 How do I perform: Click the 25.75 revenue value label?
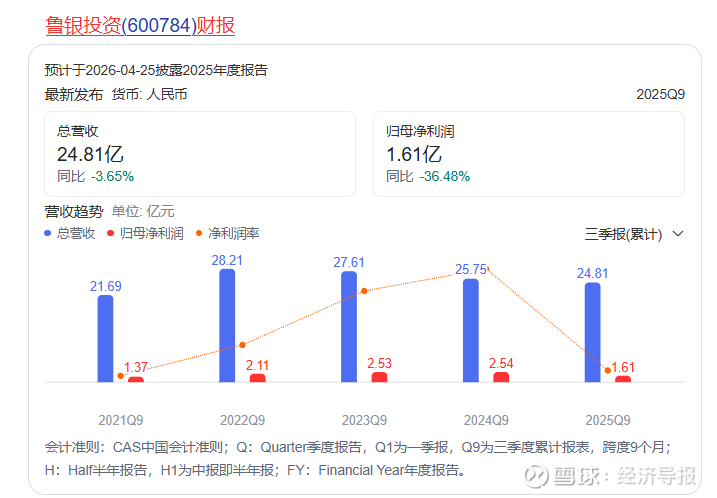point(471,269)
